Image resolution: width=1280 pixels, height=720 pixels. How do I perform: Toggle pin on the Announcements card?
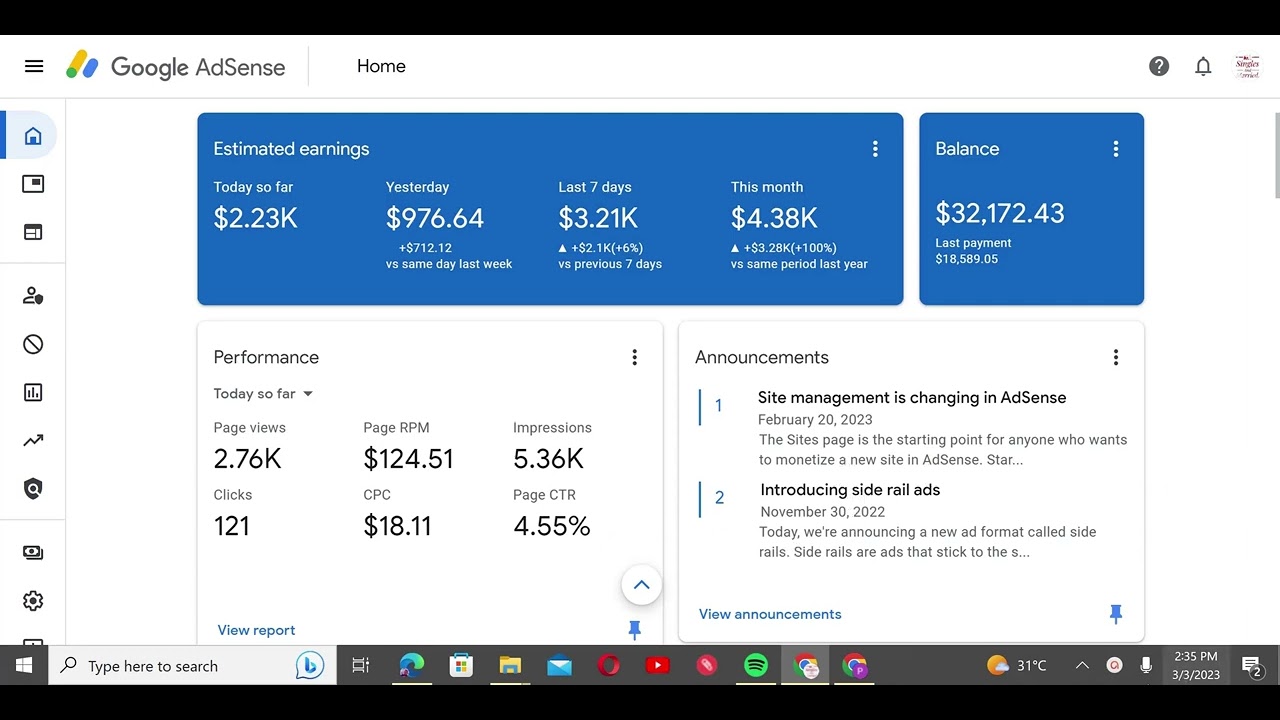click(x=1116, y=614)
